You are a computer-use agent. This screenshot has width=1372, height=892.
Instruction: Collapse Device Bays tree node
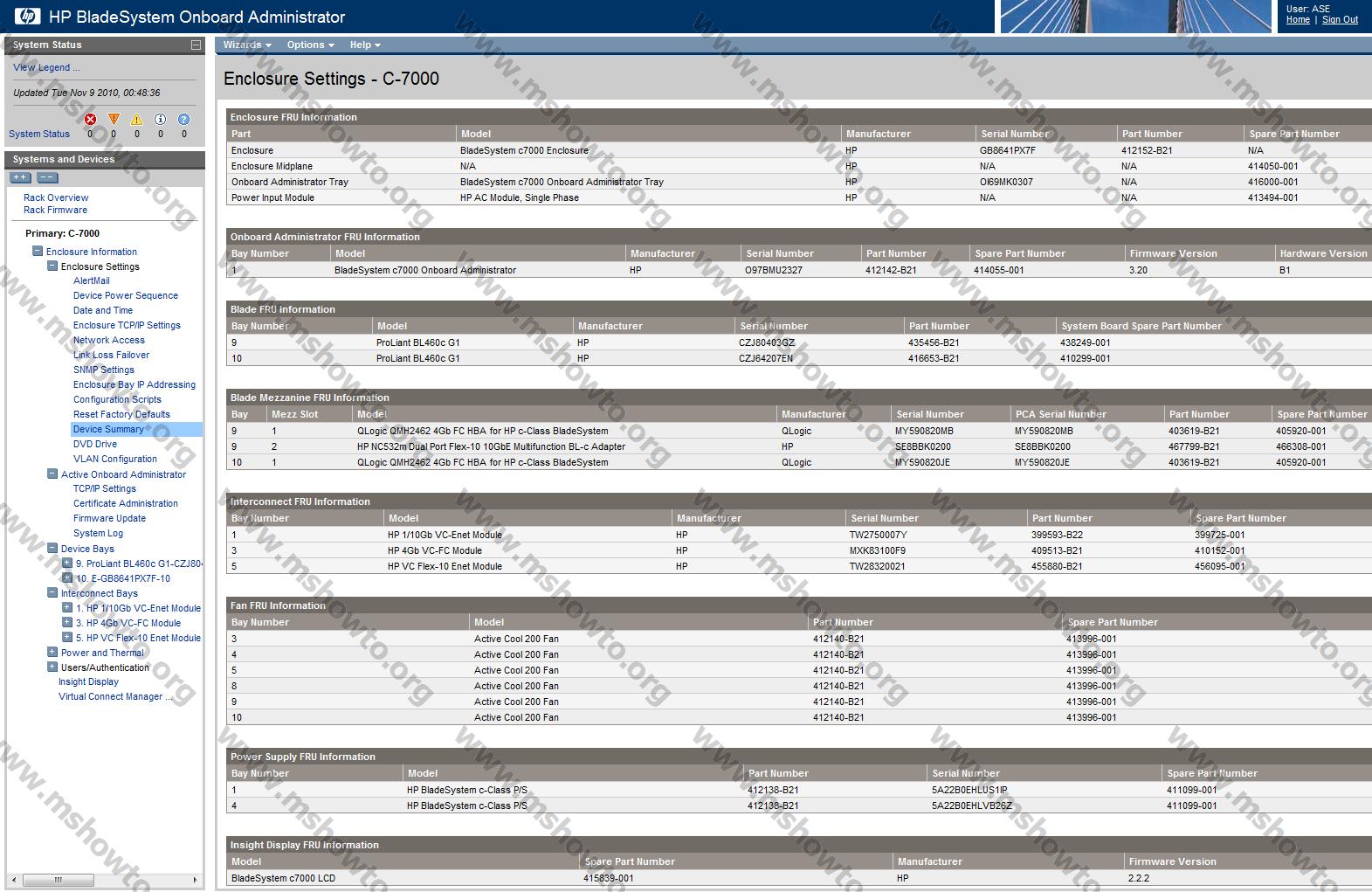(x=52, y=549)
